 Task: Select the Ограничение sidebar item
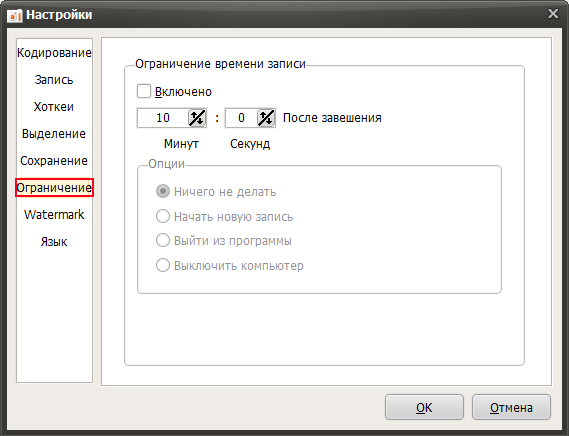54,188
